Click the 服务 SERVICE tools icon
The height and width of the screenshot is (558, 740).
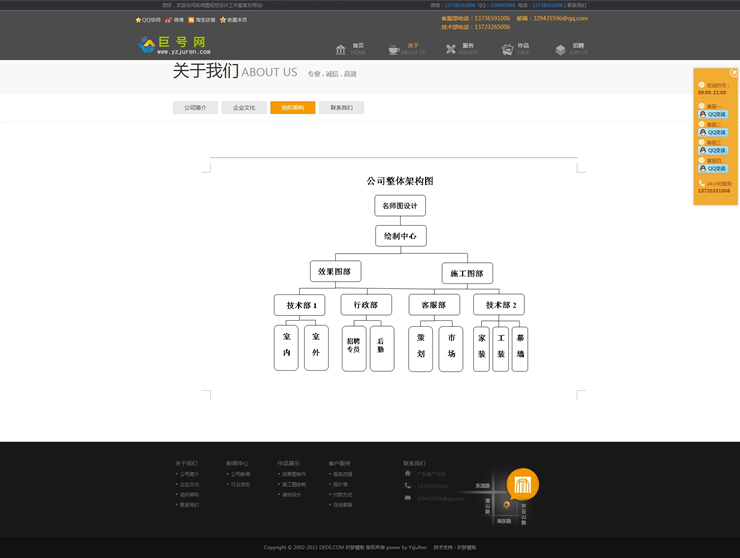451,49
